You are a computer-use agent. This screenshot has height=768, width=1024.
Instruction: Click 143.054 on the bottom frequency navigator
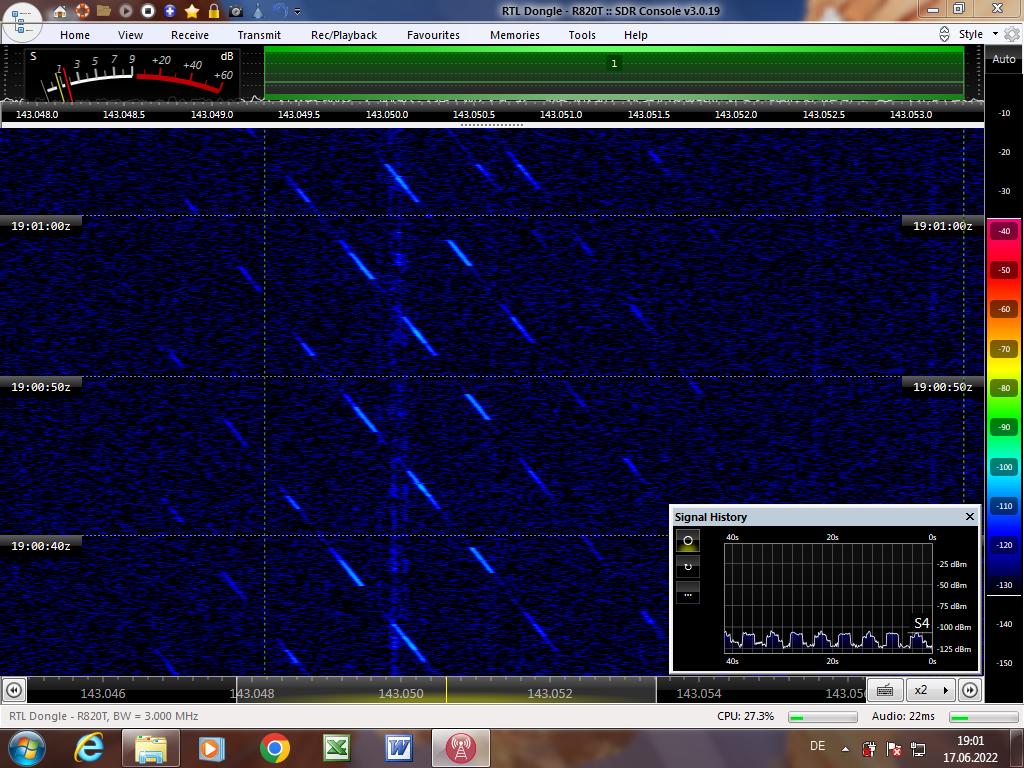(x=699, y=694)
